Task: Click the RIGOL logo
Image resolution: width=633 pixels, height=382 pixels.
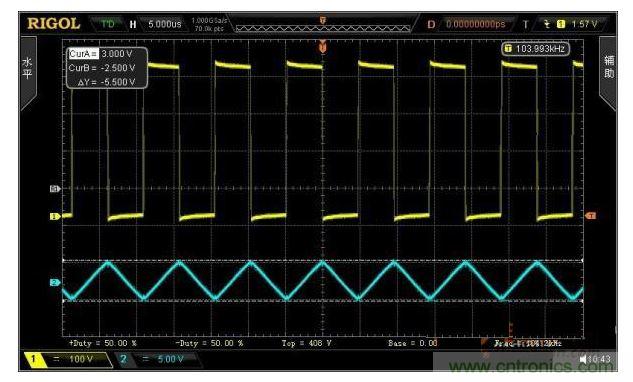Action: [x=54, y=23]
